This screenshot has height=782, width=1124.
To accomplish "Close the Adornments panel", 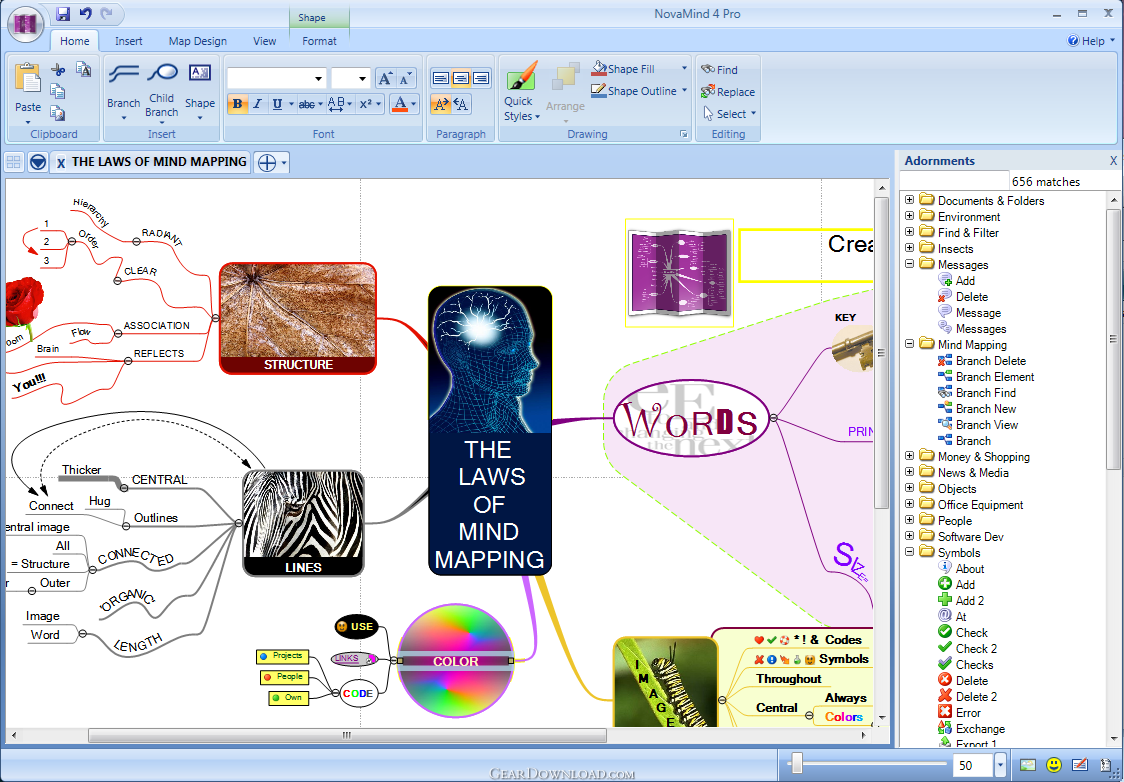I will 1113,161.
